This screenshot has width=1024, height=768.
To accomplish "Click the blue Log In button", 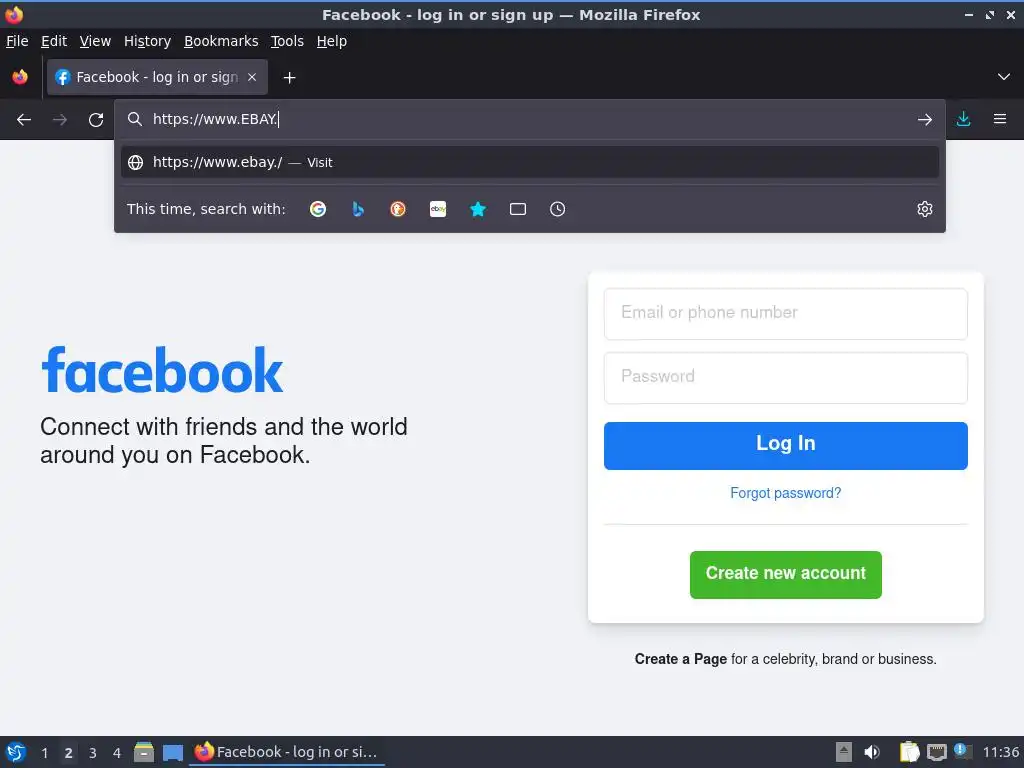I will pyautogui.click(x=786, y=446).
